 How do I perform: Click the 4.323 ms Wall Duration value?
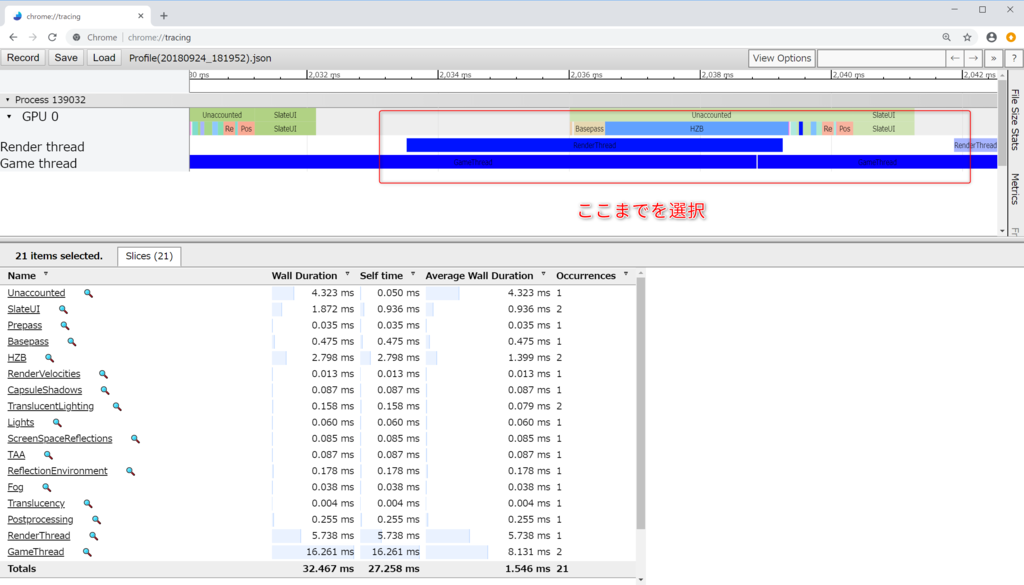[332, 293]
